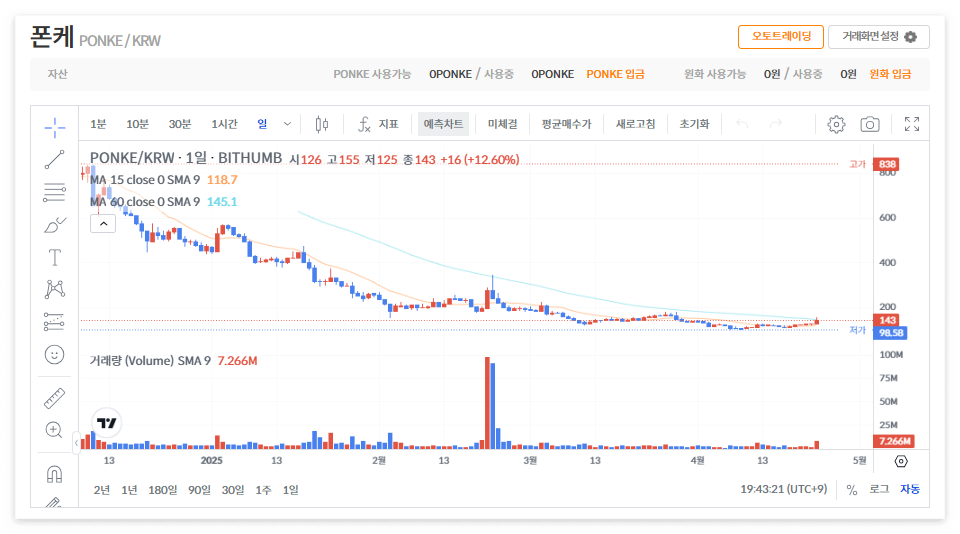
Task: Click 원화 입금 link
Action: [x=890, y=74]
